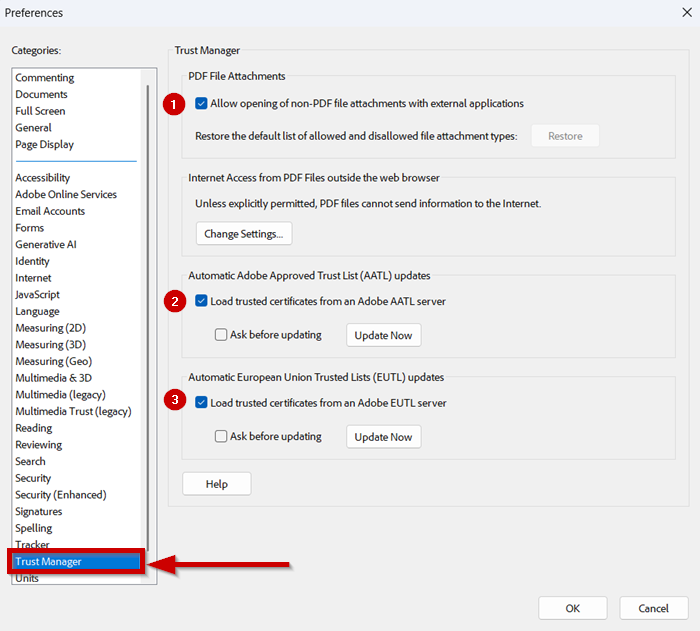Uncheck Allow opening of non-PDF file attachments
This screenshot has height=631, width=700.
[x=202, y=103]
